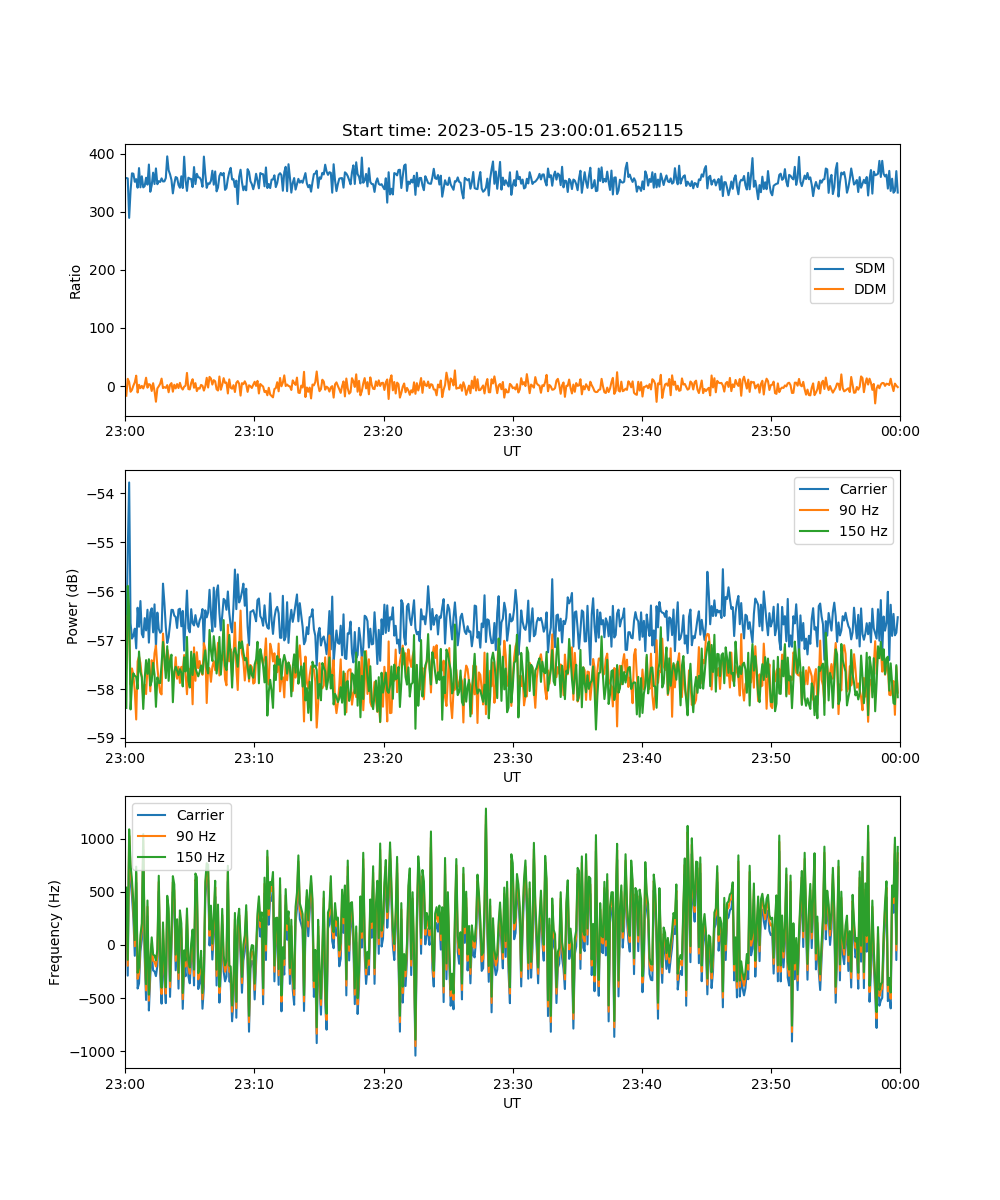Select 150 Hz entry in the frequency plot legend
Image resolution: width=1000 pixels, height=1200 pixels.
click(201, 858)
